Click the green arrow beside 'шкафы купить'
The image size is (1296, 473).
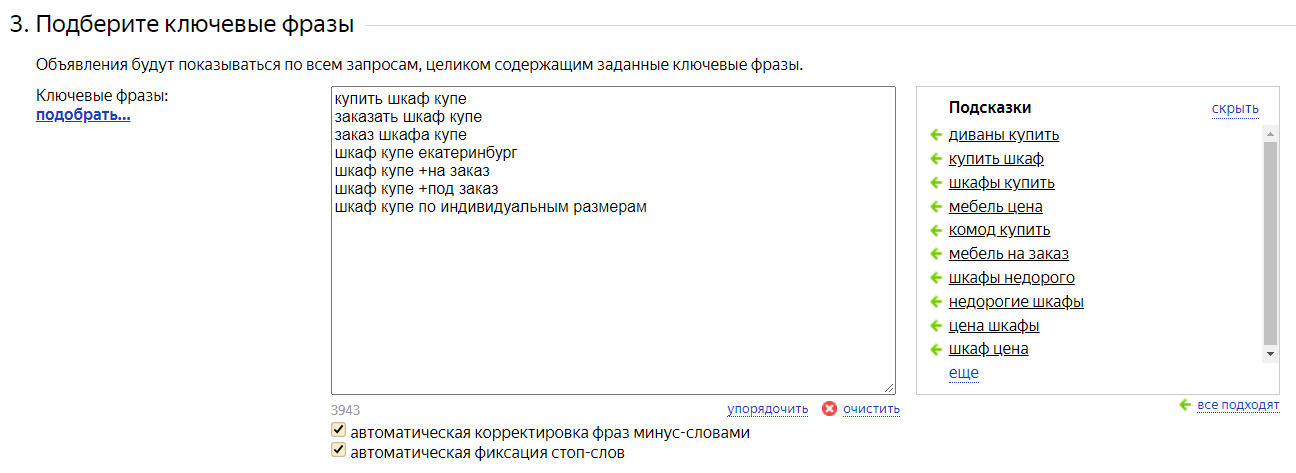click(x=936, y=183)
